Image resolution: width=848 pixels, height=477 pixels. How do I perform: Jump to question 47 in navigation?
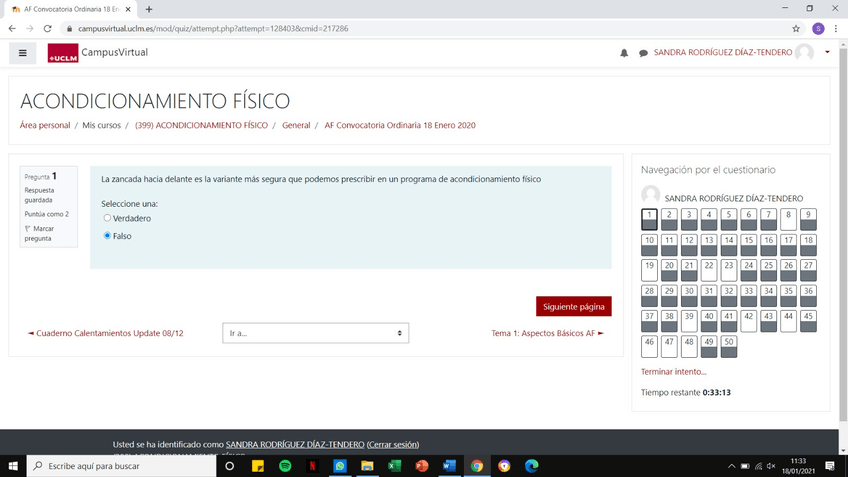click(x=669, y=347)
